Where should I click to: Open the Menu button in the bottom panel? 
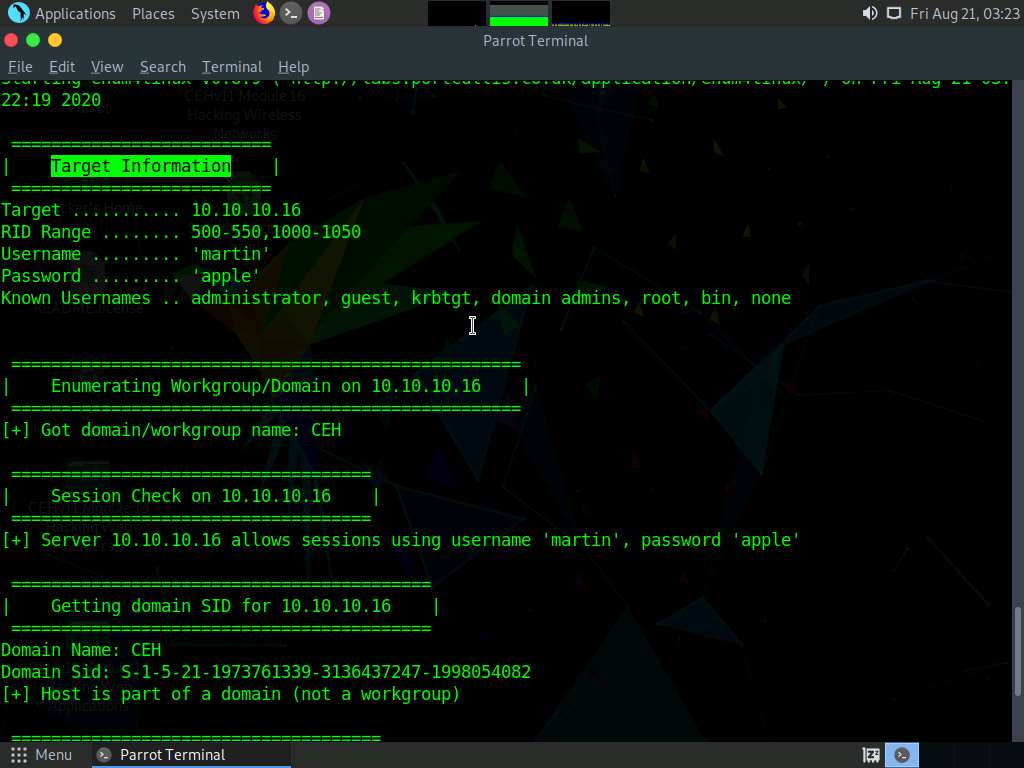pyautogui.click(x=41, y=755)
